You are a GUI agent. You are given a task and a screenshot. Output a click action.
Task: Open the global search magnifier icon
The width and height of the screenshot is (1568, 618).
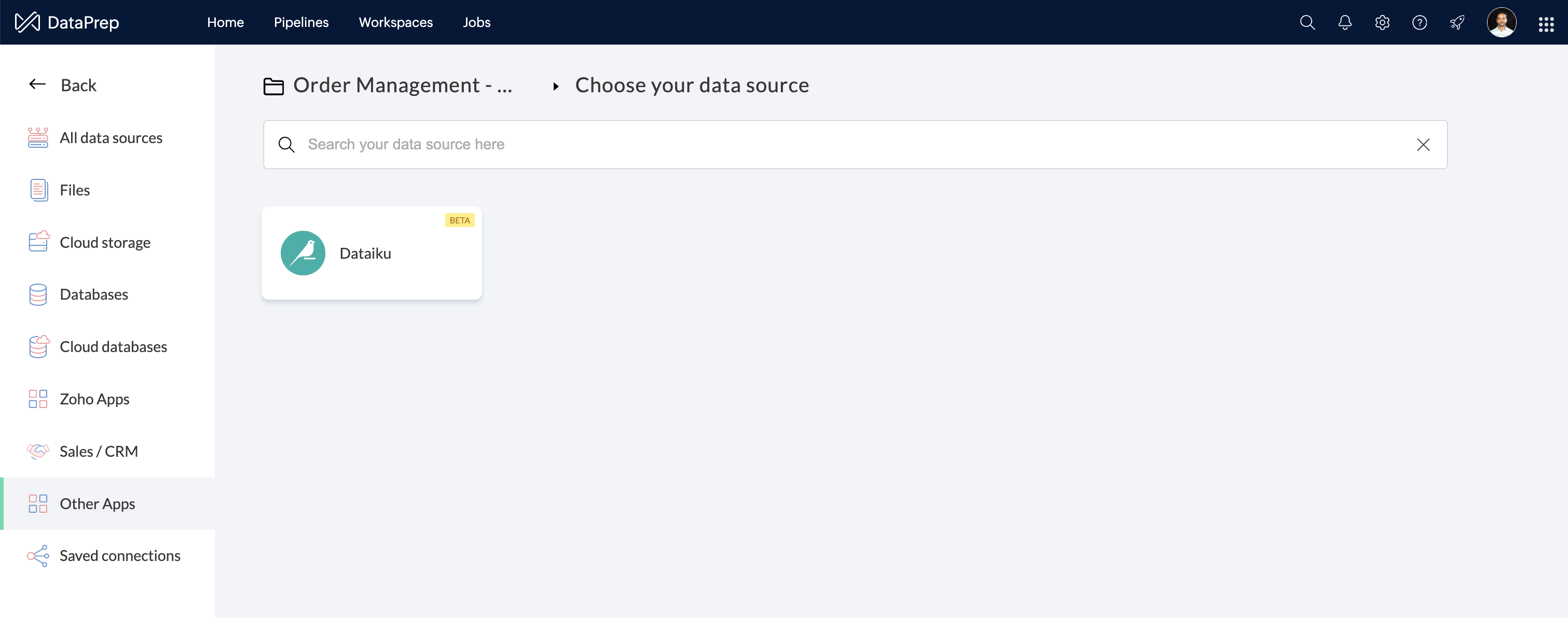[x=1307, y=22]
